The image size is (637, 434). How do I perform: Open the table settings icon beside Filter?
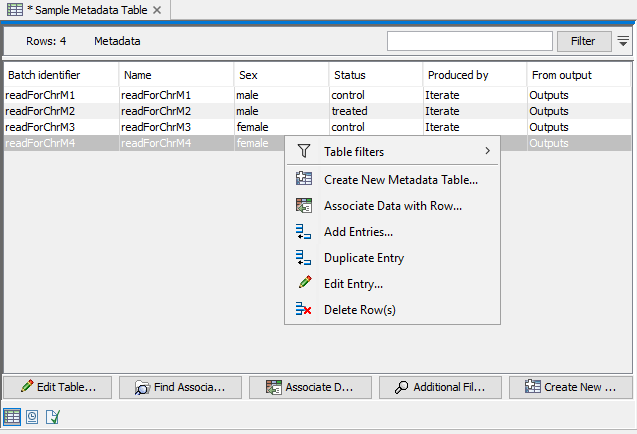click(x=623, y=41)
